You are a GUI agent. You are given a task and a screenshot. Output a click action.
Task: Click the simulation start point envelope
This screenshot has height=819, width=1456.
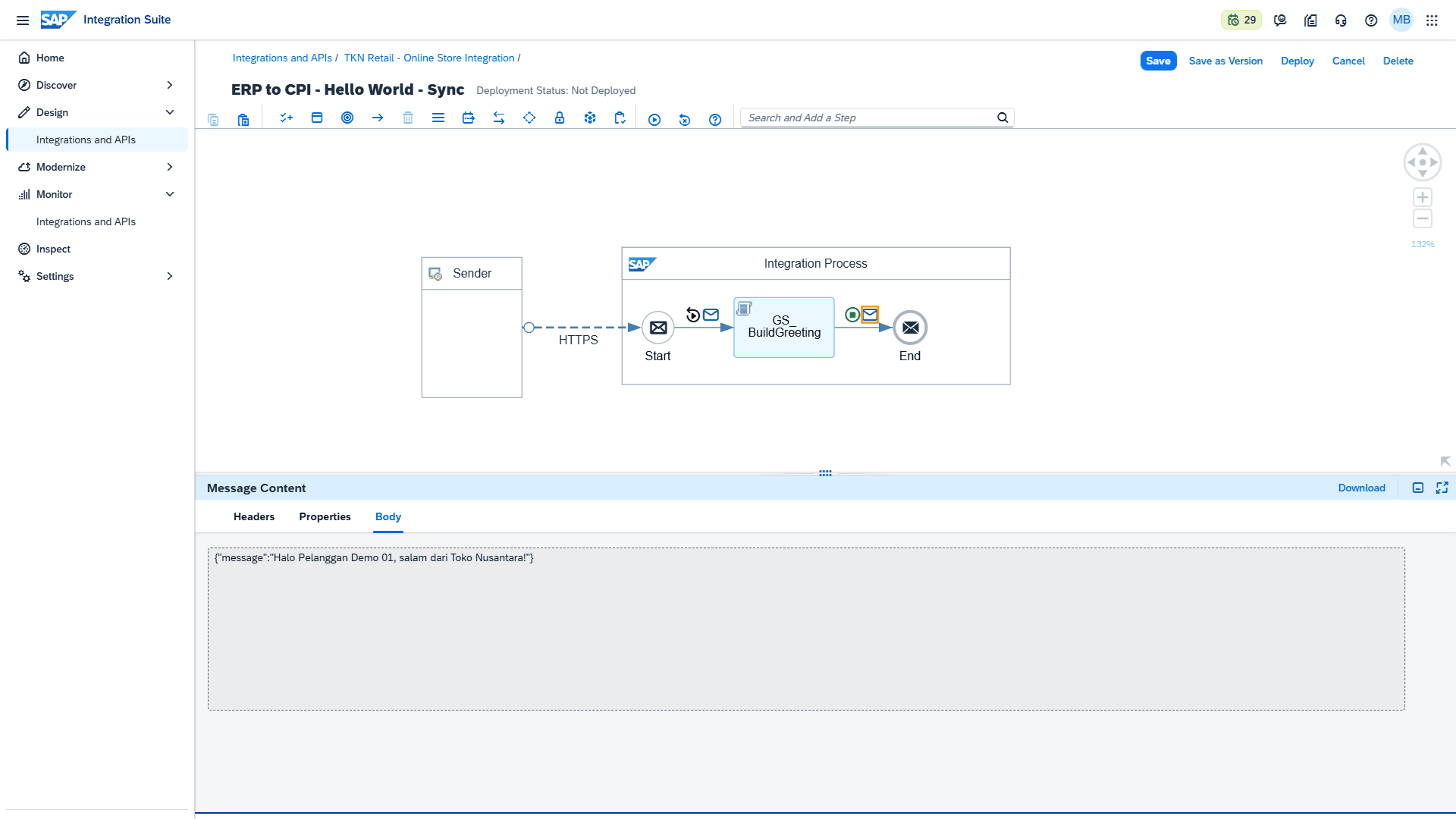click(x=711, y=315)
